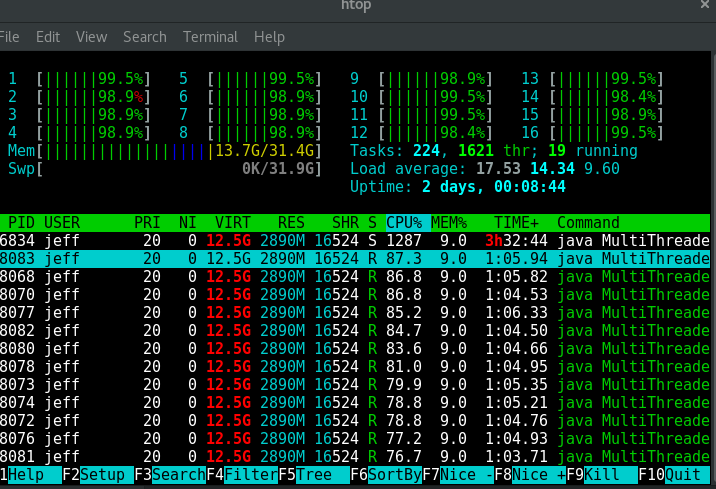716x489 pixels.
Task: Sort by the MEM% column header
Action: point(449,222)
